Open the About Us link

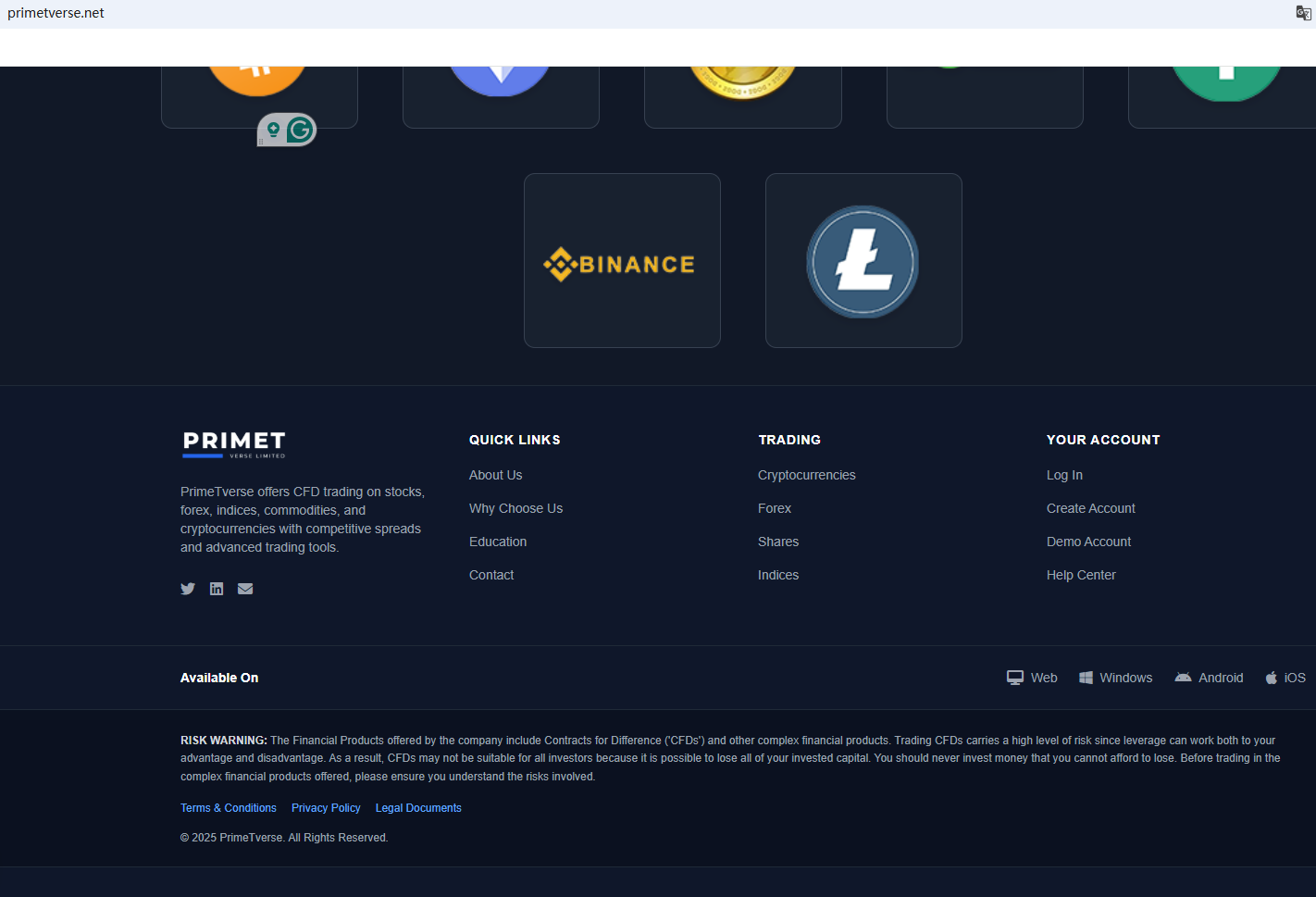[495, 475]
